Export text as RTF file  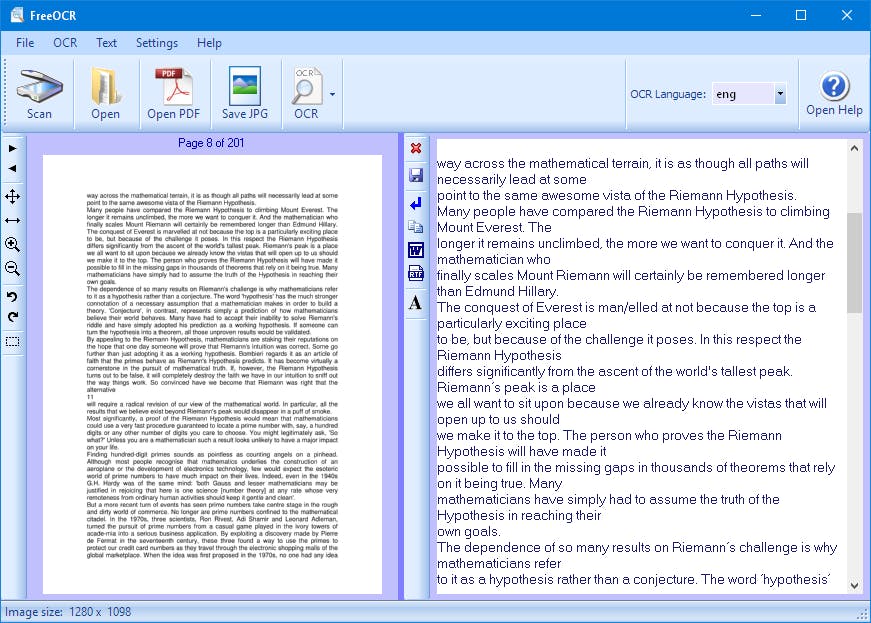click(x=416, y=275)
